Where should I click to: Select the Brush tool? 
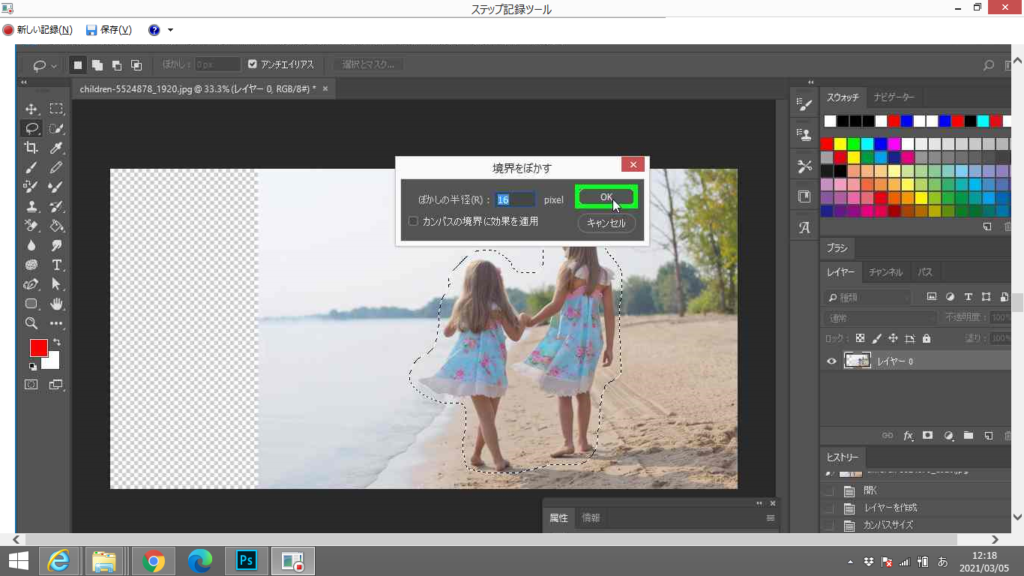click(31, 167)
